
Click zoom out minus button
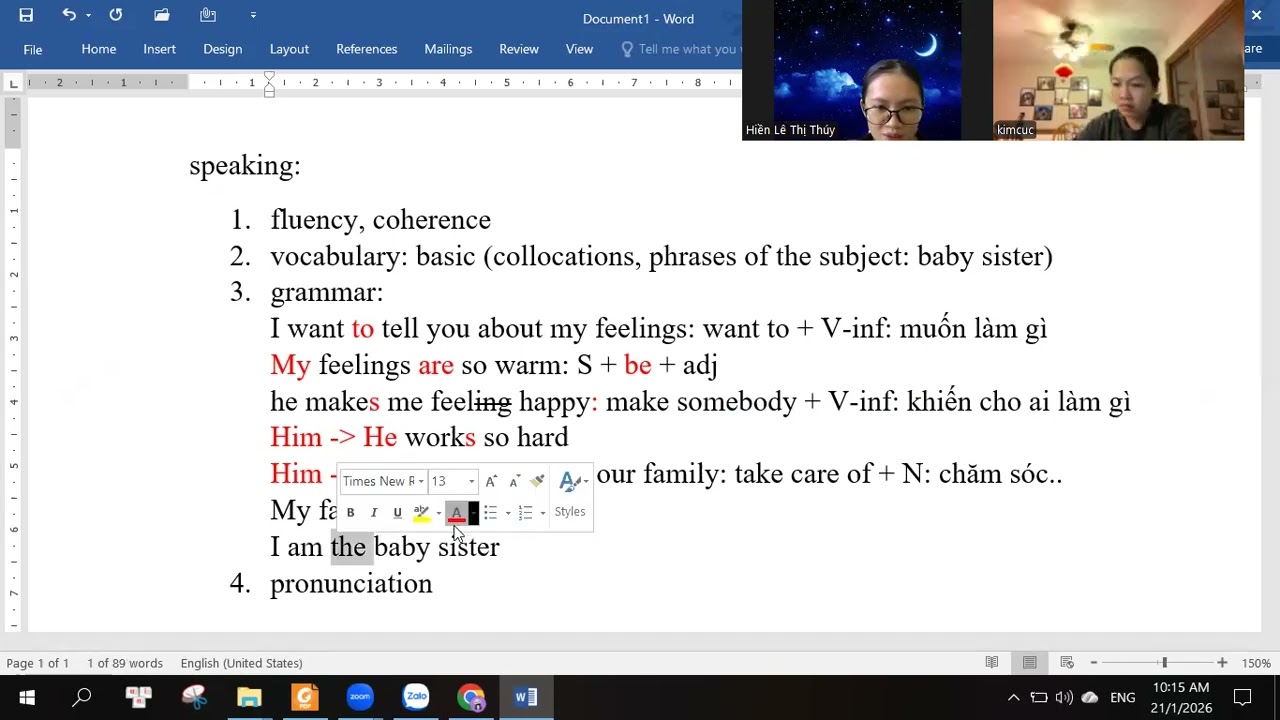click(x=1094, y=662)
